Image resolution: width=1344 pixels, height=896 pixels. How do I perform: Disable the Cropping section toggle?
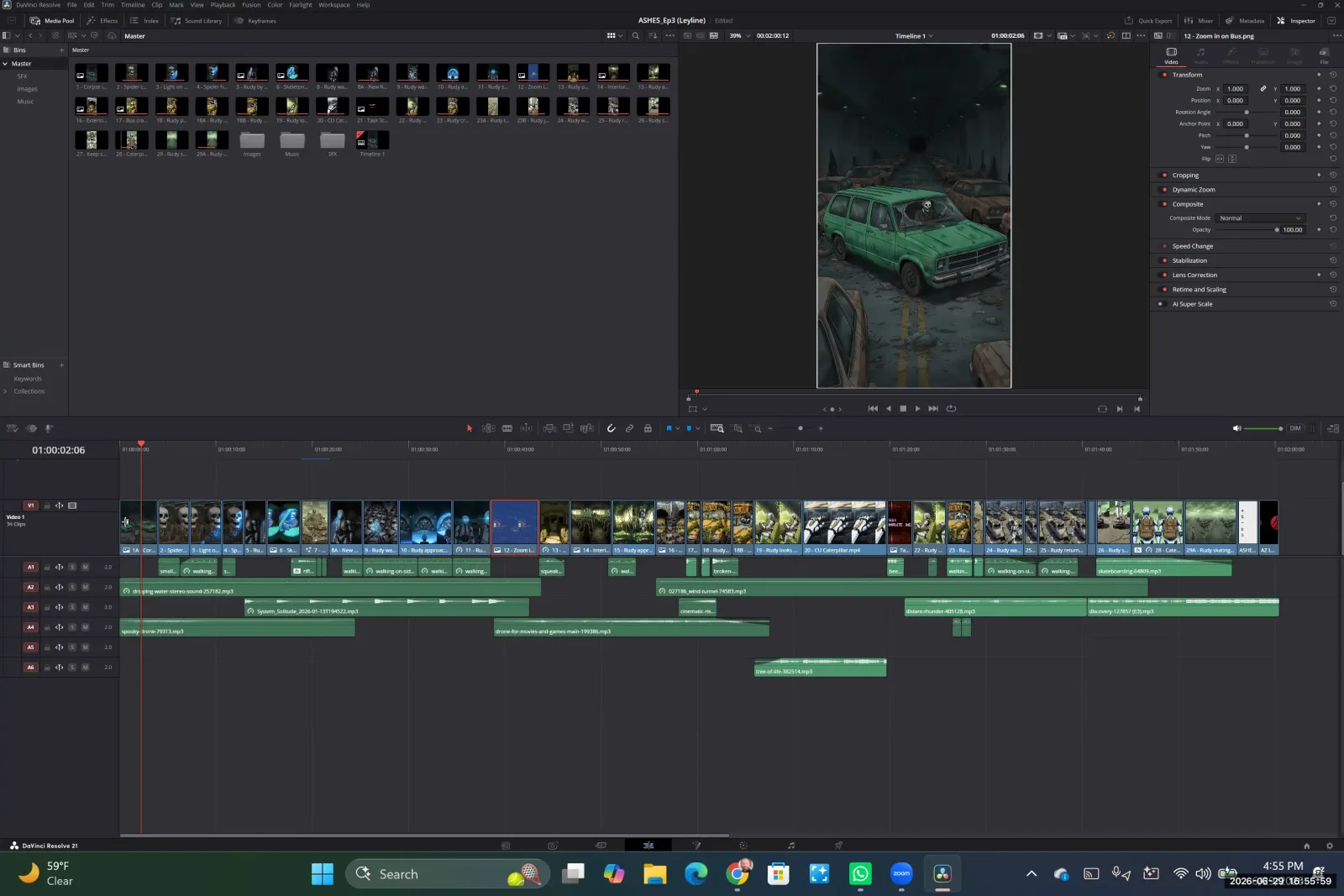click(1164, 176)
